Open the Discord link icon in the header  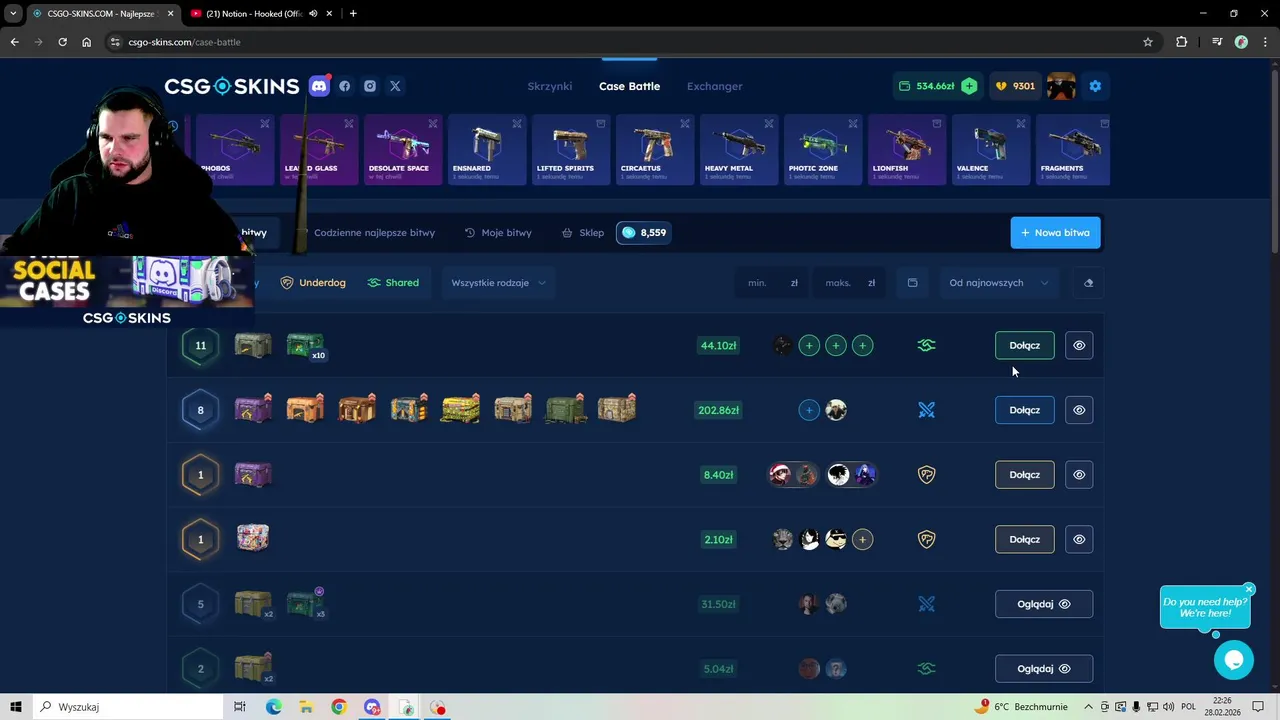tap(319, 86)
